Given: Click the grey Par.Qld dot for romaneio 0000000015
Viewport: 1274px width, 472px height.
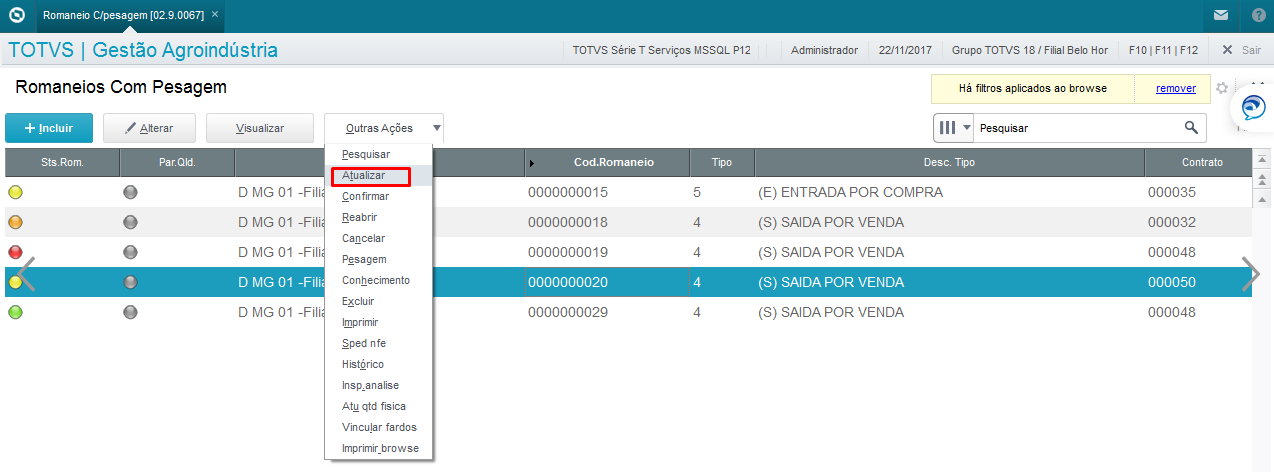Looking at the screenshot, I should coord(130,192).
